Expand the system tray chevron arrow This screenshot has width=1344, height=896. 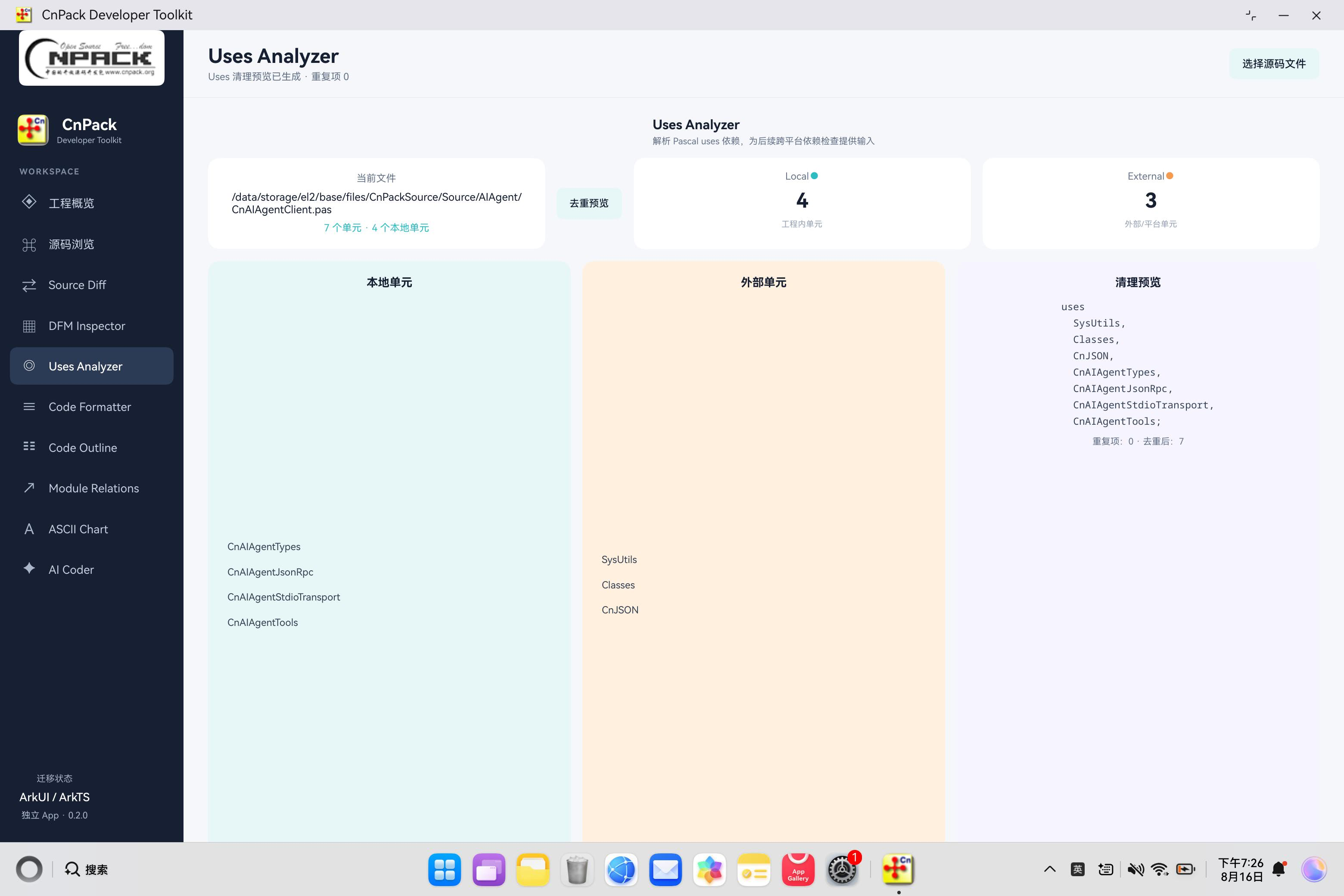1050,869
